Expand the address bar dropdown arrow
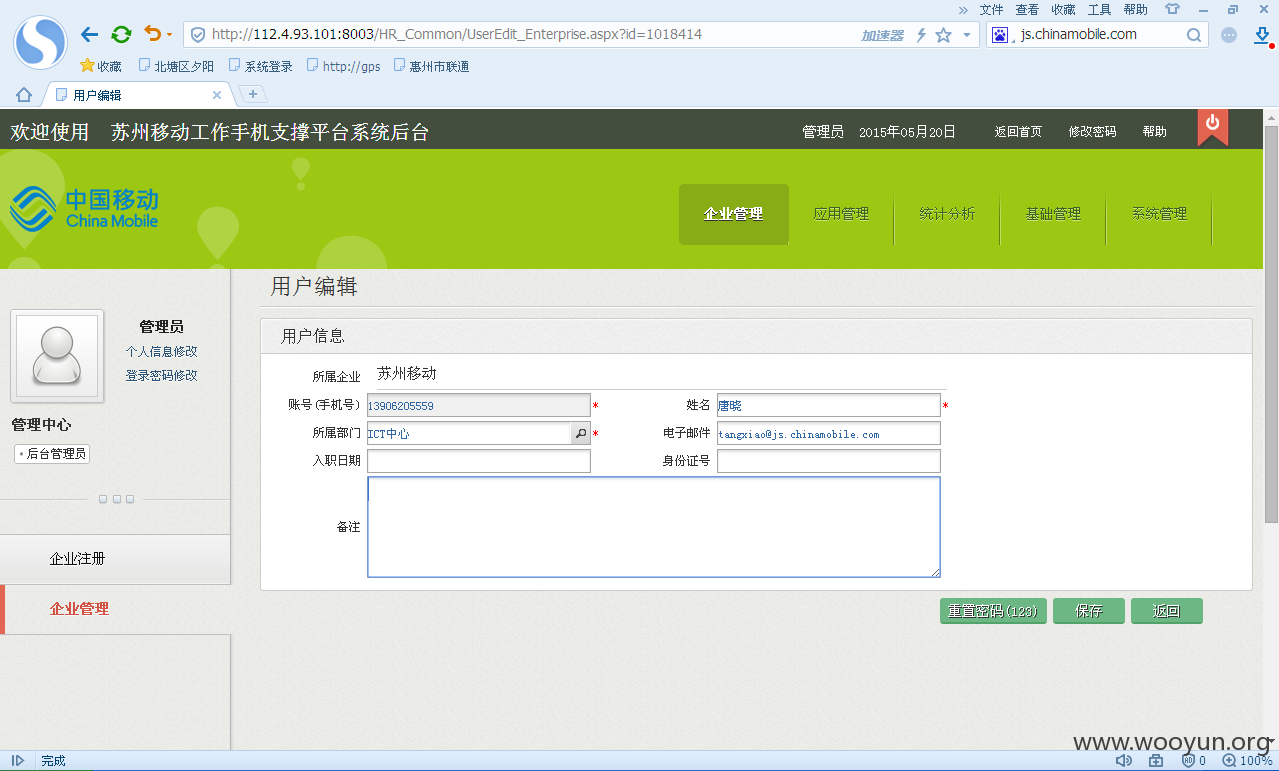The width and height of the screenshot is (1279, 771). click(x=967, y=35)
